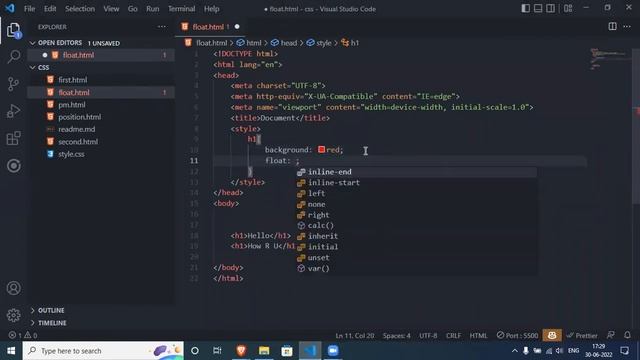Toggle the Panel layout icon
640x360 pixels.
pyautogui.click(x=538, y=8)
